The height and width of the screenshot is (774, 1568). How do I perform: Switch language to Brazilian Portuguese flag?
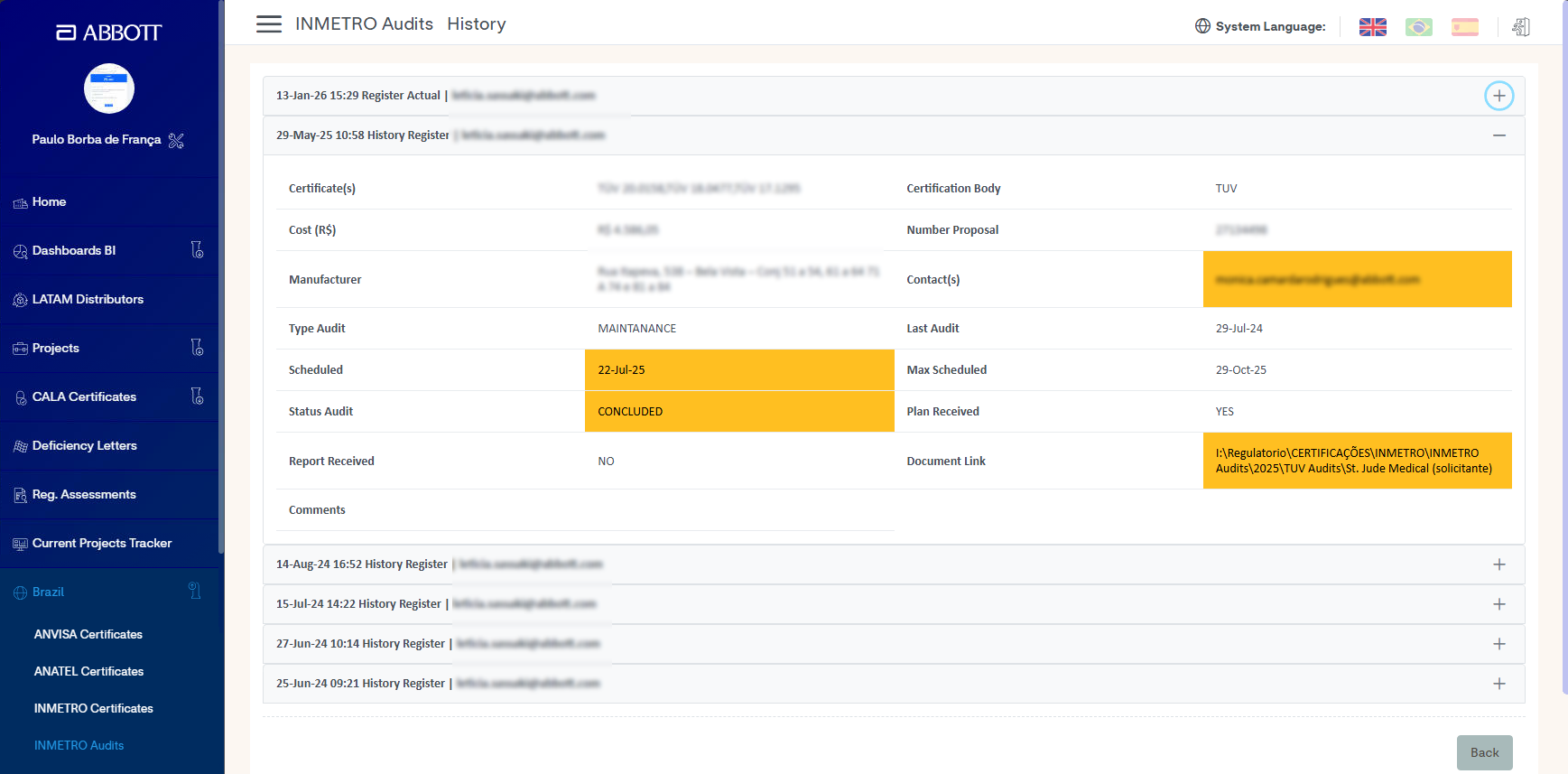(x=1419, y=27)
